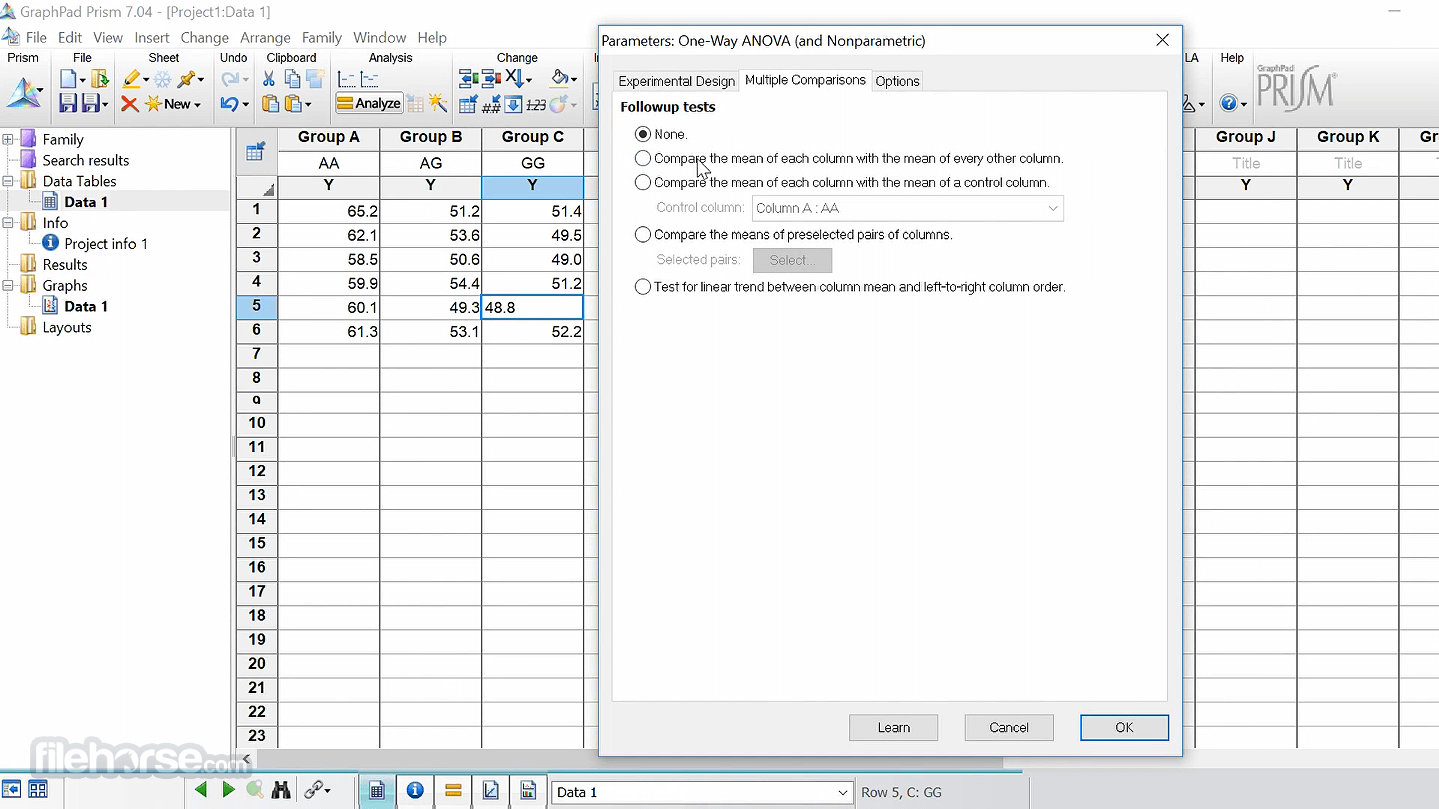Click the snowflake freeze sheet icon
Image resolution: width=1439 pixels, height=809 pixels.
click(x=162, y=79)
